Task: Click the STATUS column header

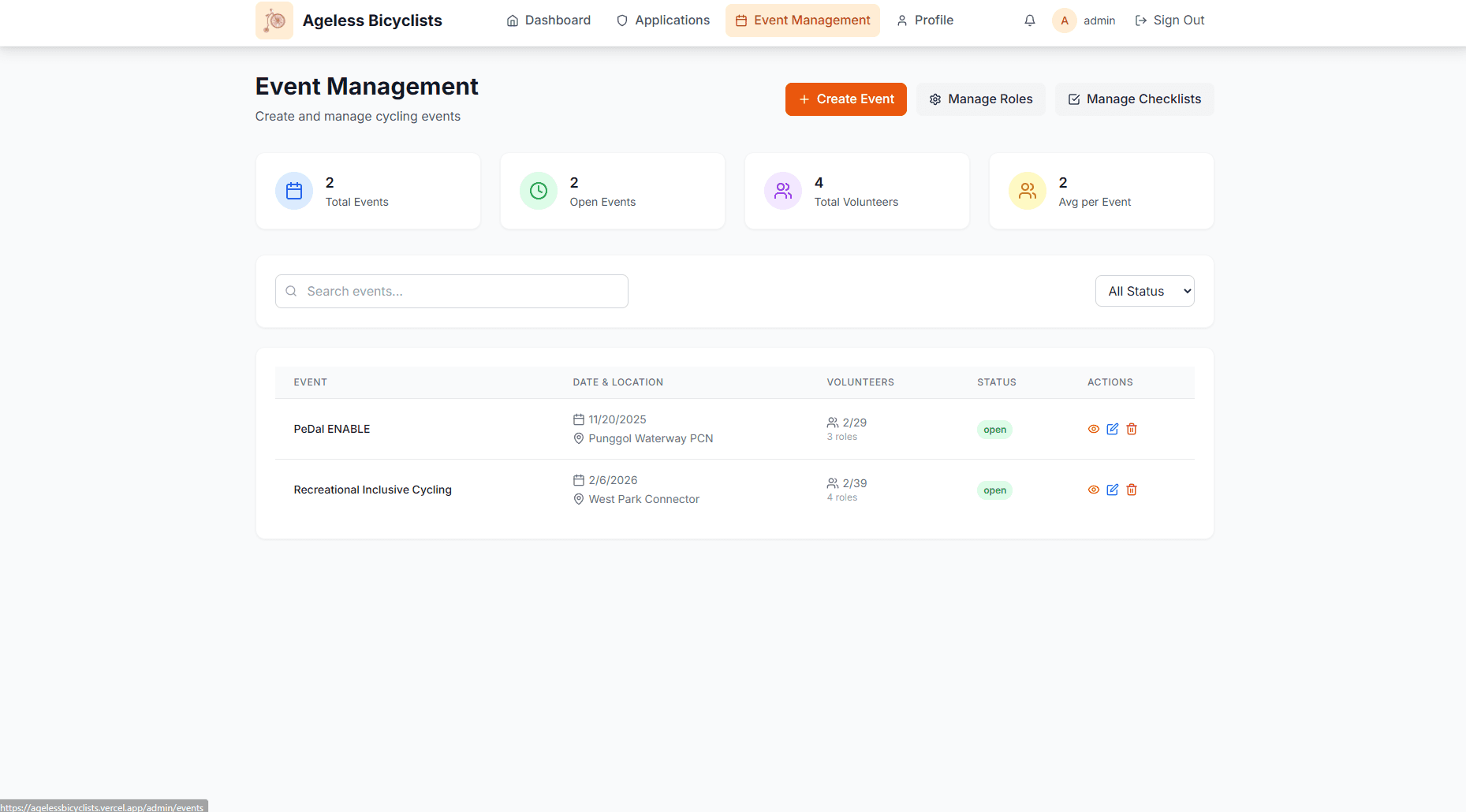Action: coord(997,382)
